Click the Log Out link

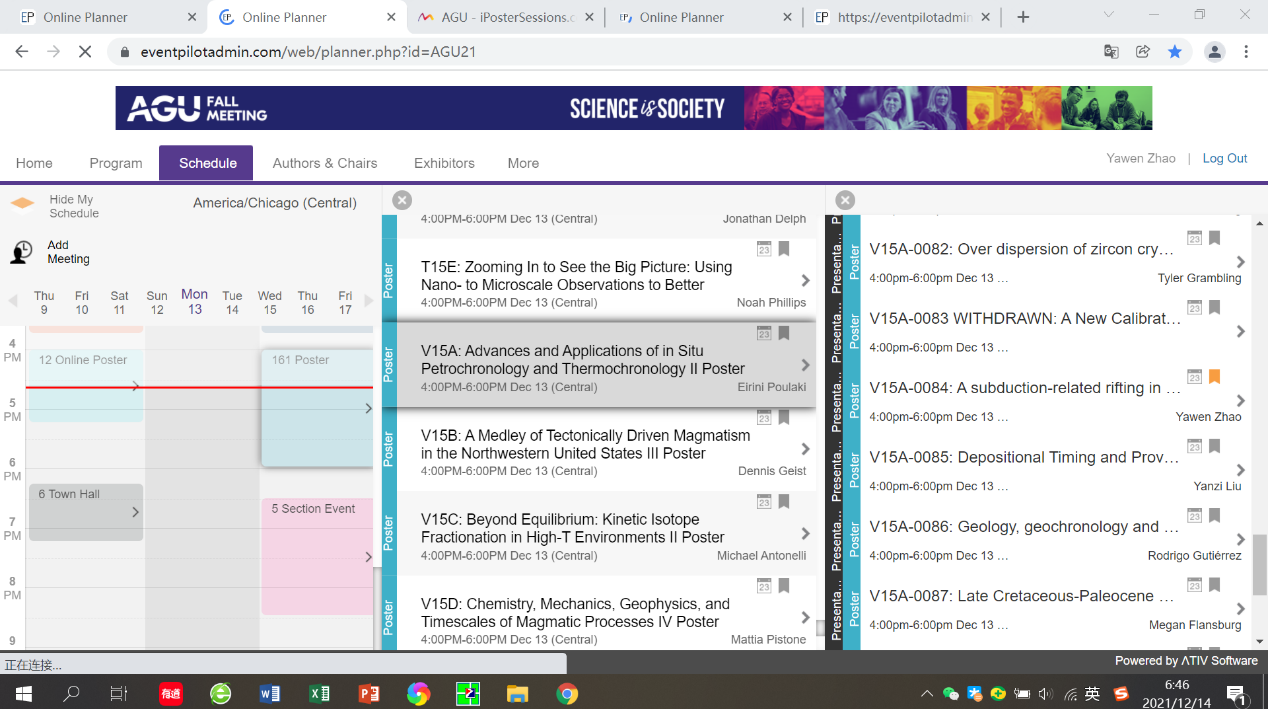(x=1224, y=158)
